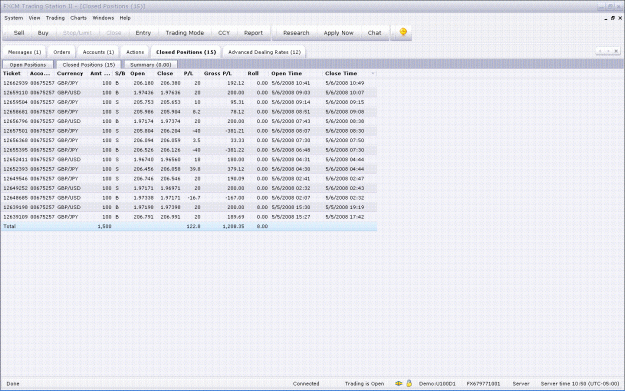Click the yellow face icon in the toolbar
Screen dimensions: 625x391
403,32
